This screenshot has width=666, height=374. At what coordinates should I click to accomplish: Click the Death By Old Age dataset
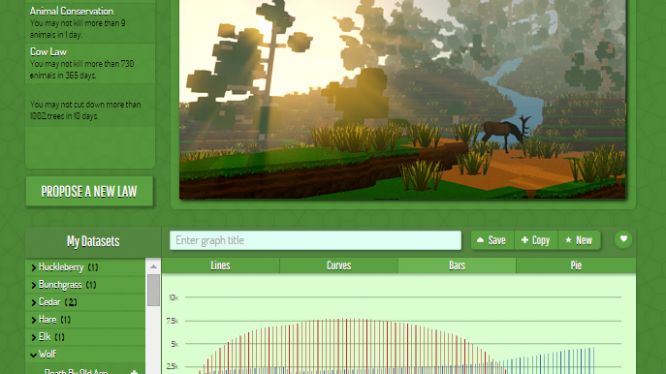tap(76, 371)
